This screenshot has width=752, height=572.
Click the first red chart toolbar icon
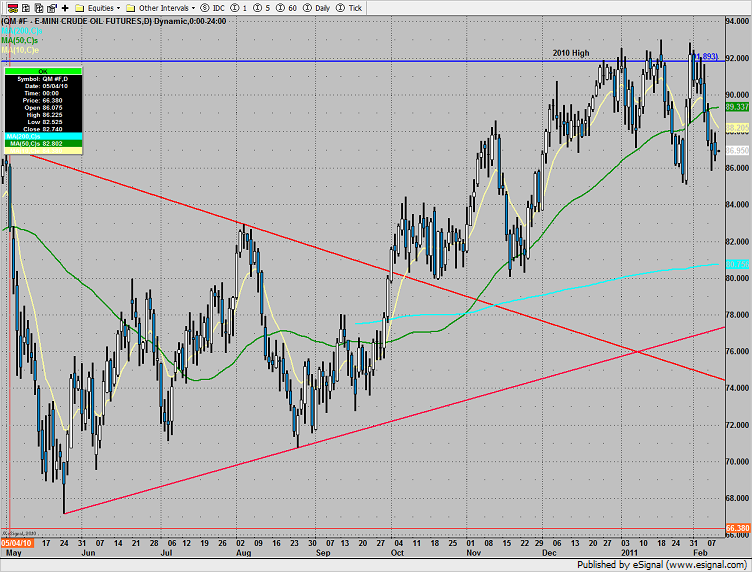point(8,6)
